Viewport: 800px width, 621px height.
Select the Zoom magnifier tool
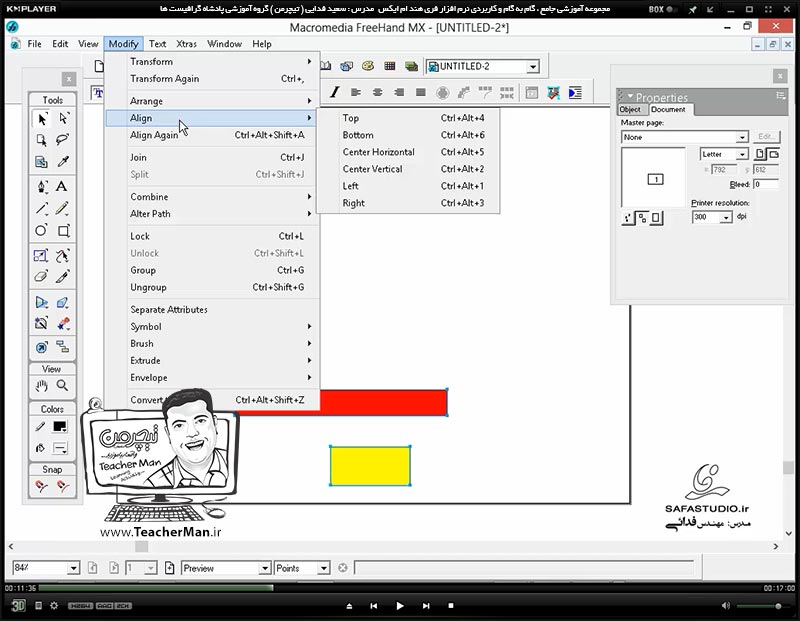pos(63,386)
